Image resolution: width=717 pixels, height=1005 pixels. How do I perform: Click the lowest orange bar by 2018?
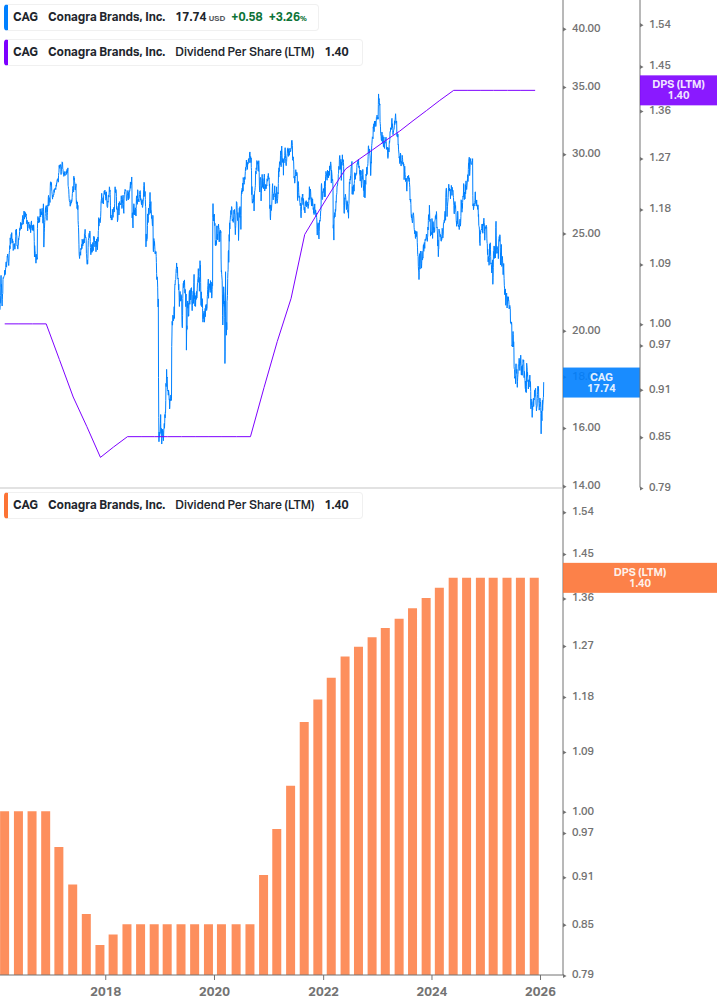pyautogui.click(x=100, y=959)
